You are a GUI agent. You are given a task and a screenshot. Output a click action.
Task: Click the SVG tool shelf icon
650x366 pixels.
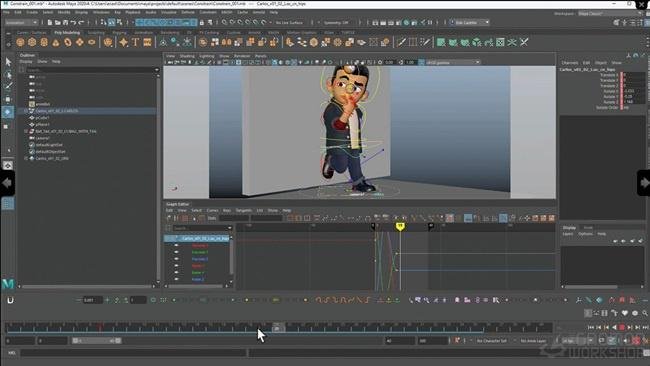[x=147, y=42]
